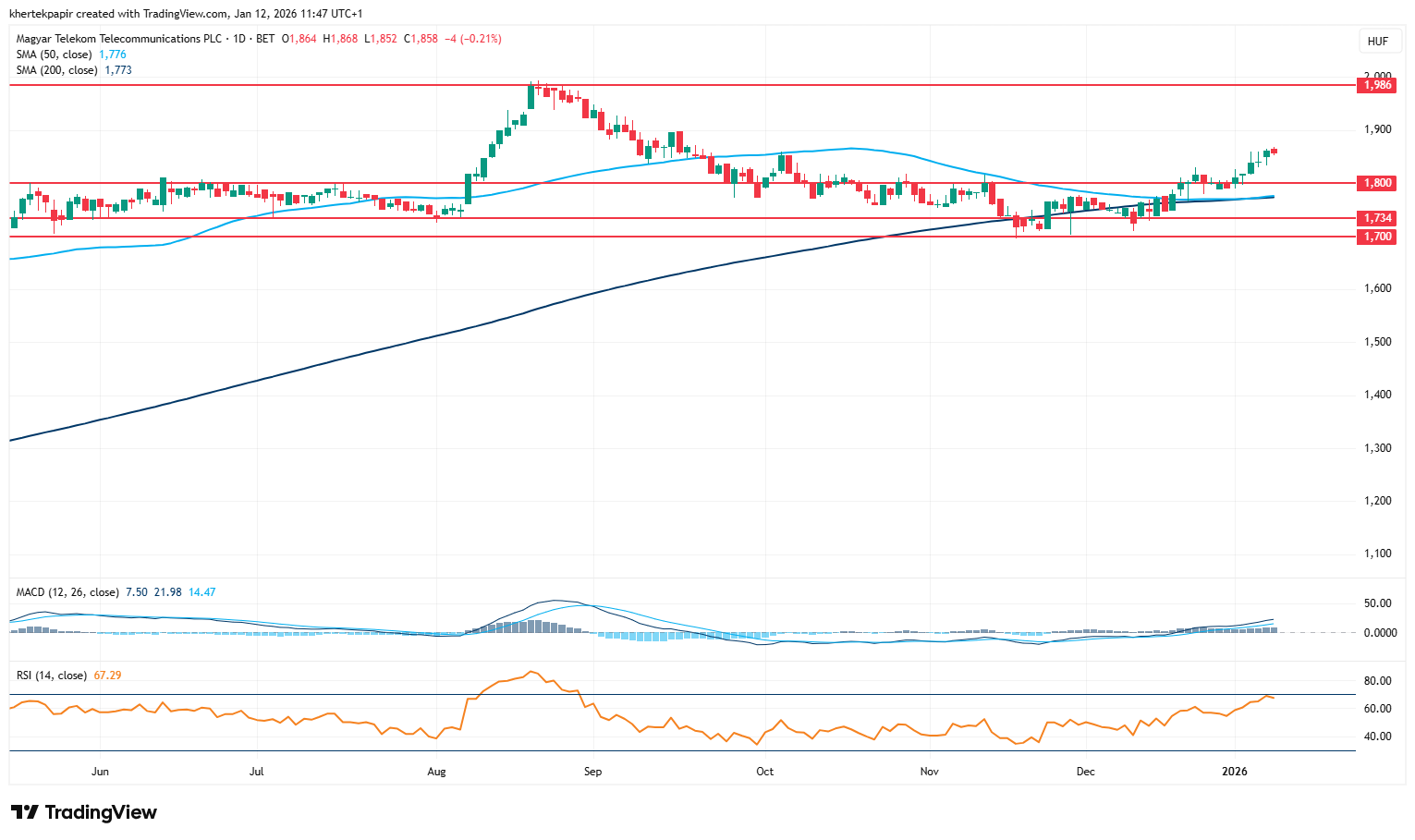Click the TradingView.com attribution header text
The image size is (1415, 840).
(185, 14)
